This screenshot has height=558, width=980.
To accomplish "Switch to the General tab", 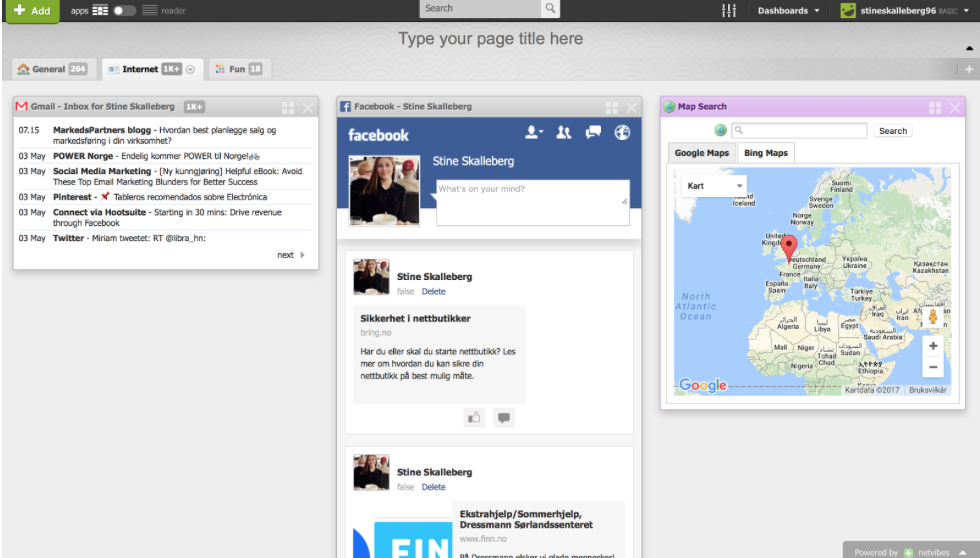I will pyautogui.click(x=52, y=69).
